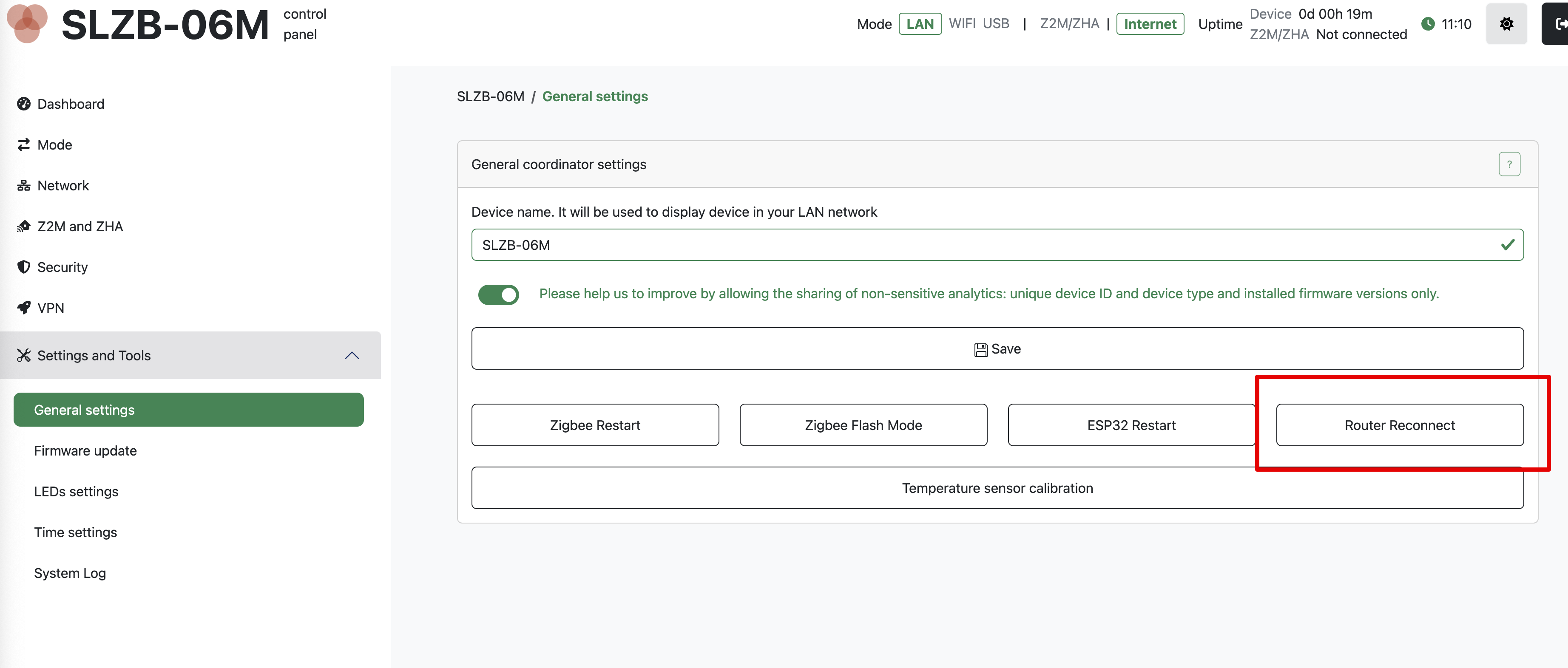Open Z2M and ZHA page
Image resolution: width=1568 pixels, height=668 pixels.
pos(80,226)
